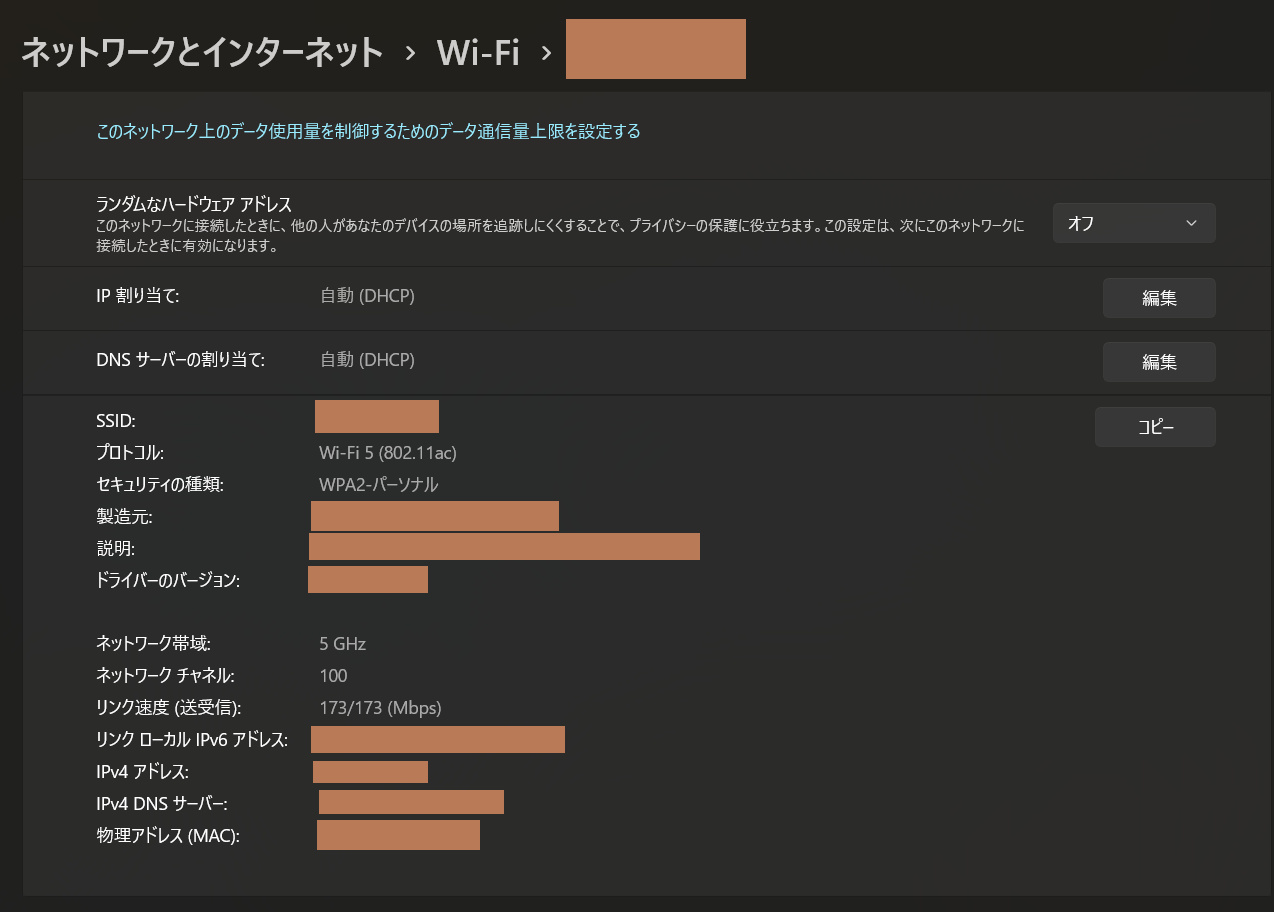Select the redacted network name in breadcrumb
The image size is (1274, 912).
click(x=656, y=49)
